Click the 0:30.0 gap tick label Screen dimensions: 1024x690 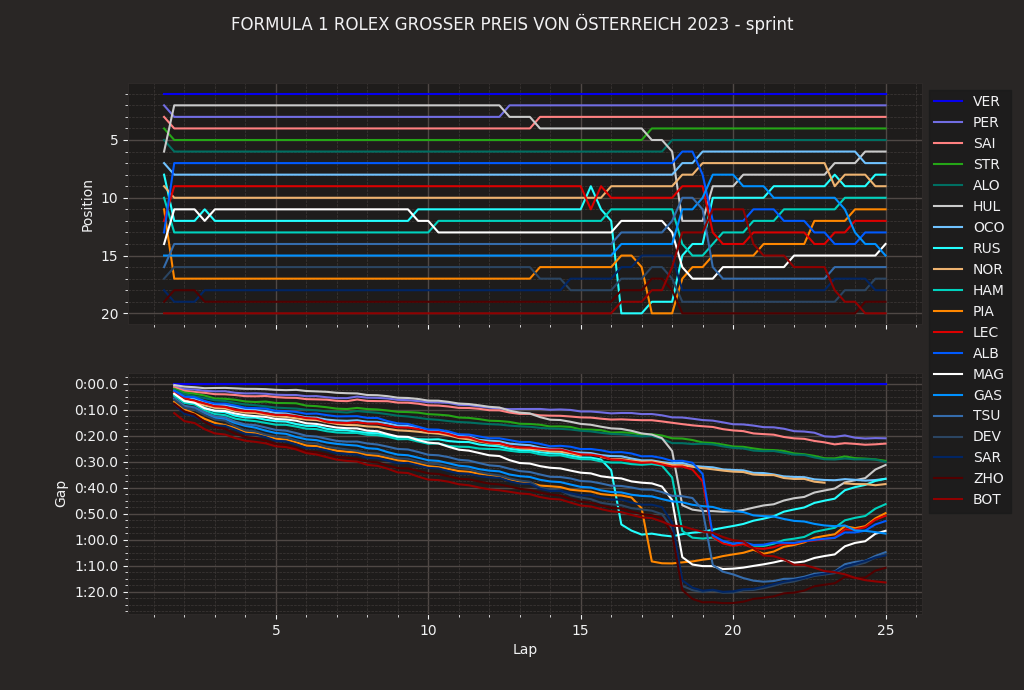coord(97,462)
